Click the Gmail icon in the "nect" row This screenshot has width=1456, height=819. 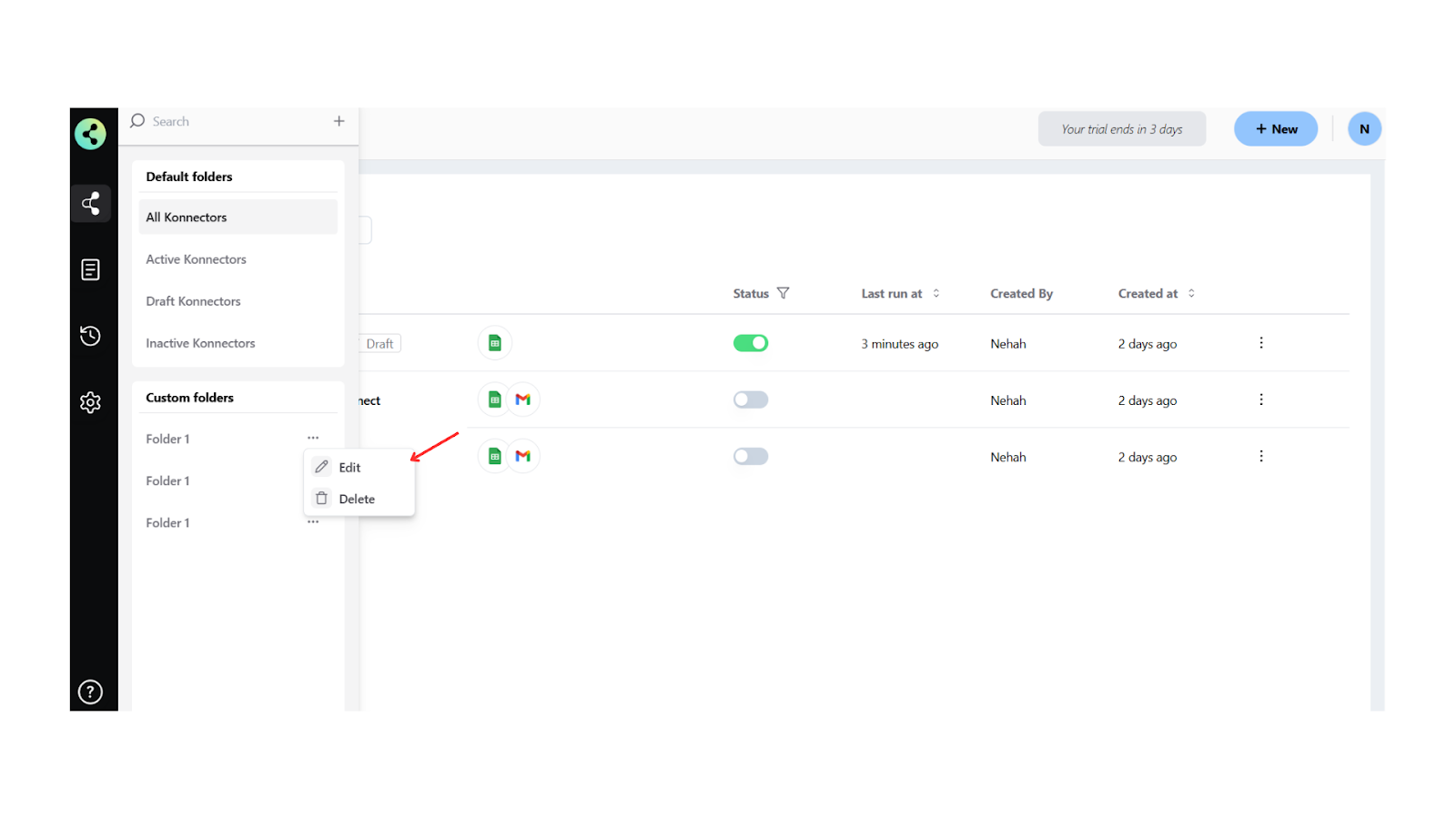[x=523, y=399]
